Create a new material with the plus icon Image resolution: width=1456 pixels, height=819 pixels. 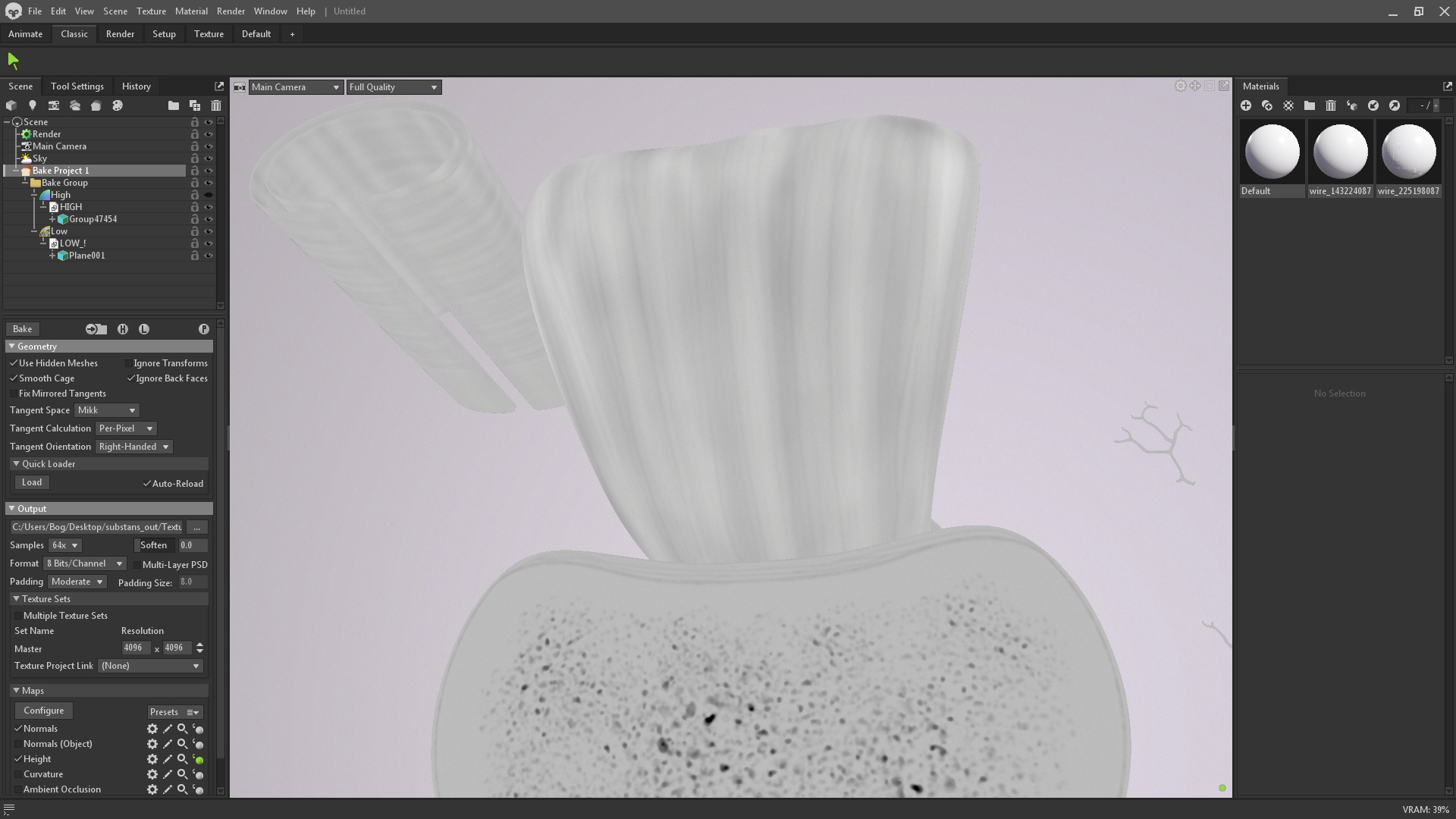[1246, 106]
